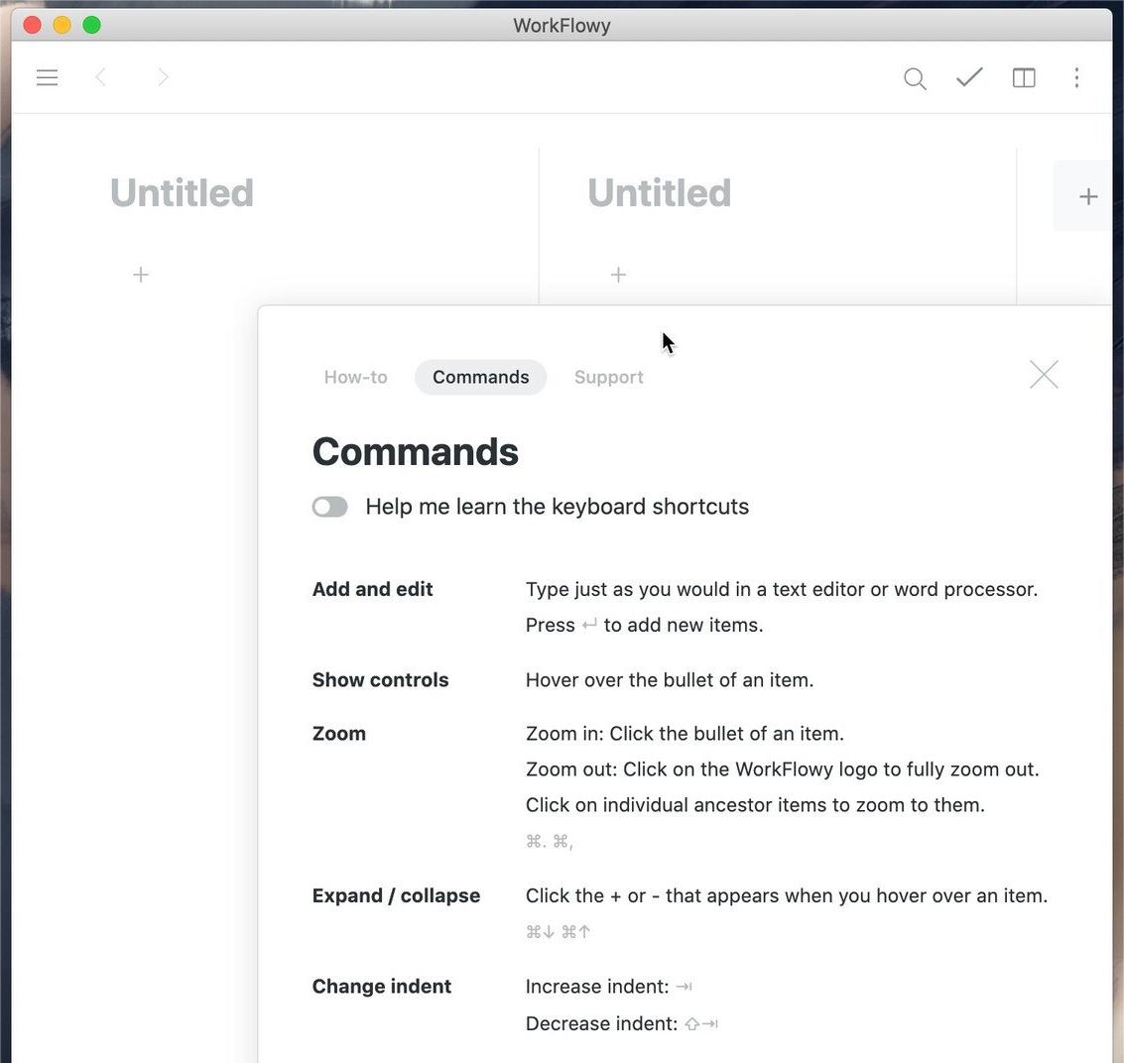The width and height of the screenshot is (1124, 1064).
Task: Click 'Click the + or -' description line
Action: tap(787, 895)
